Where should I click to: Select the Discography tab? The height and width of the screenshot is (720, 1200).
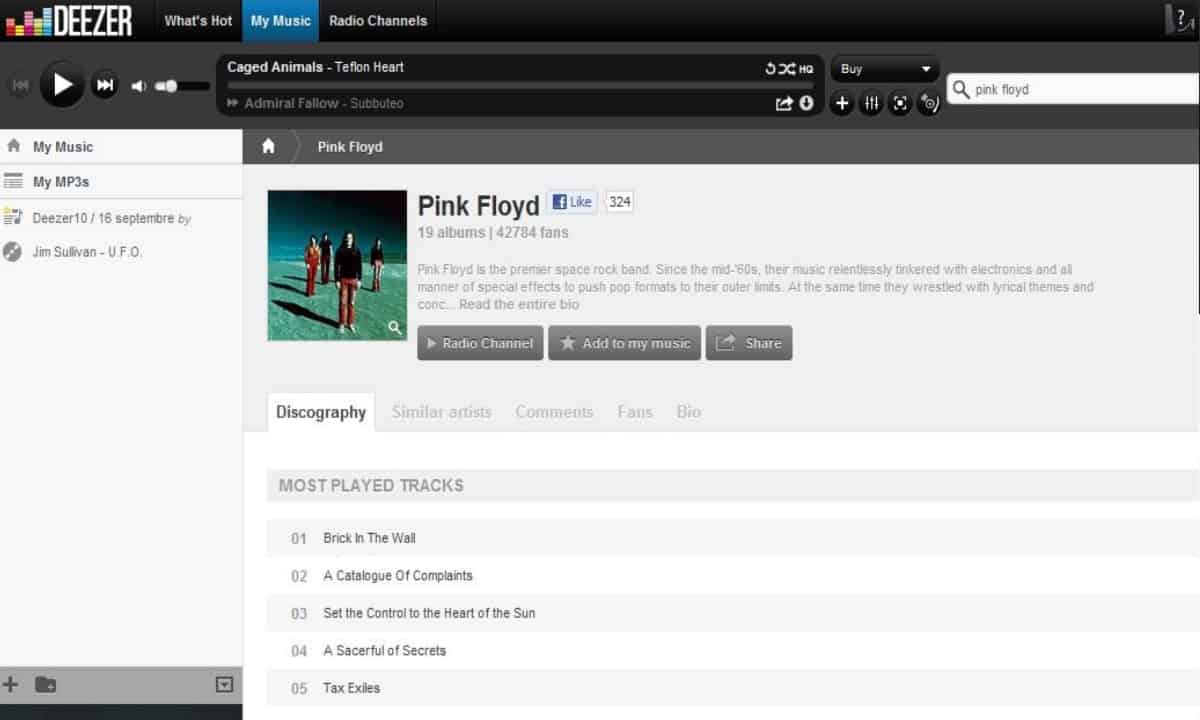[x=321, y=412]
